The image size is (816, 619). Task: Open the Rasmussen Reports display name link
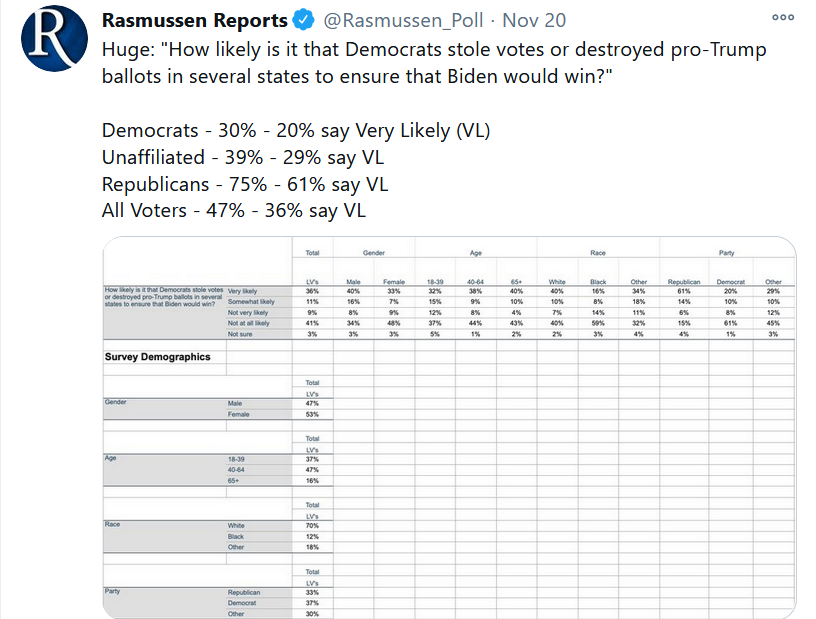(x=194, y=20)
